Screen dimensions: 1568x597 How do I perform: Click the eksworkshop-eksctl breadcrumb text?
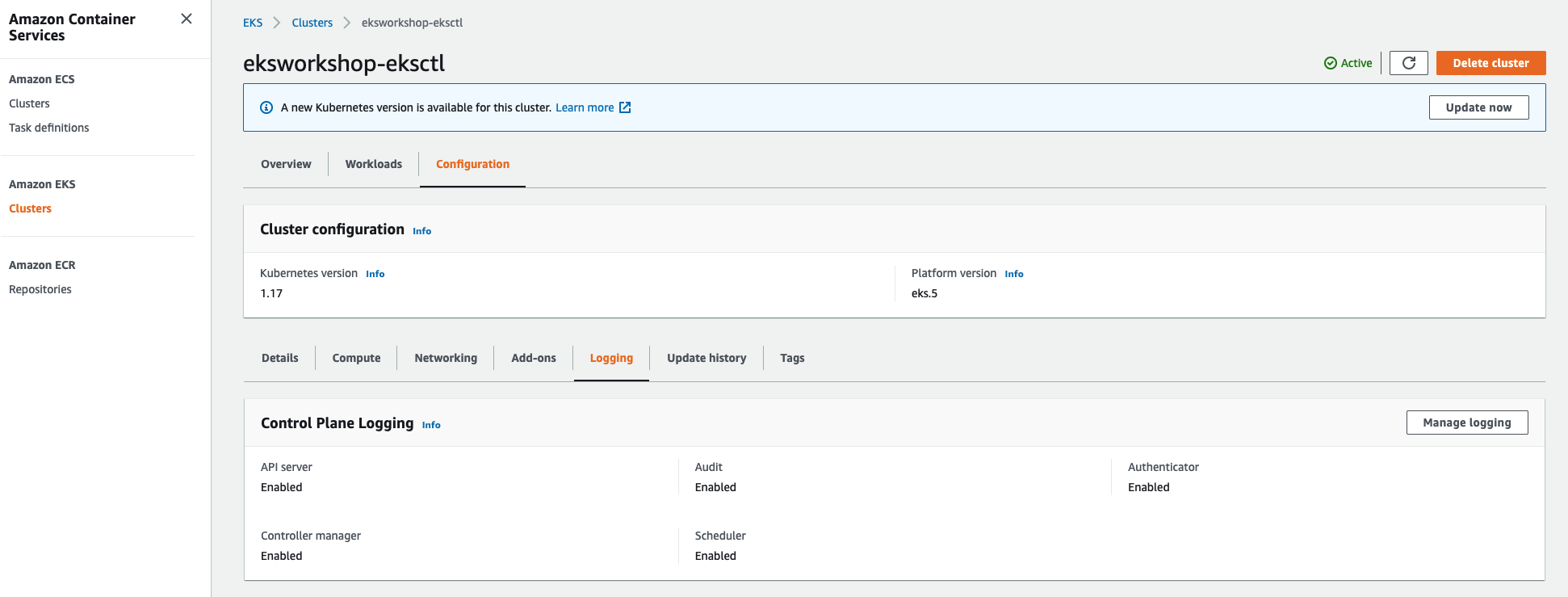(412, 23)
